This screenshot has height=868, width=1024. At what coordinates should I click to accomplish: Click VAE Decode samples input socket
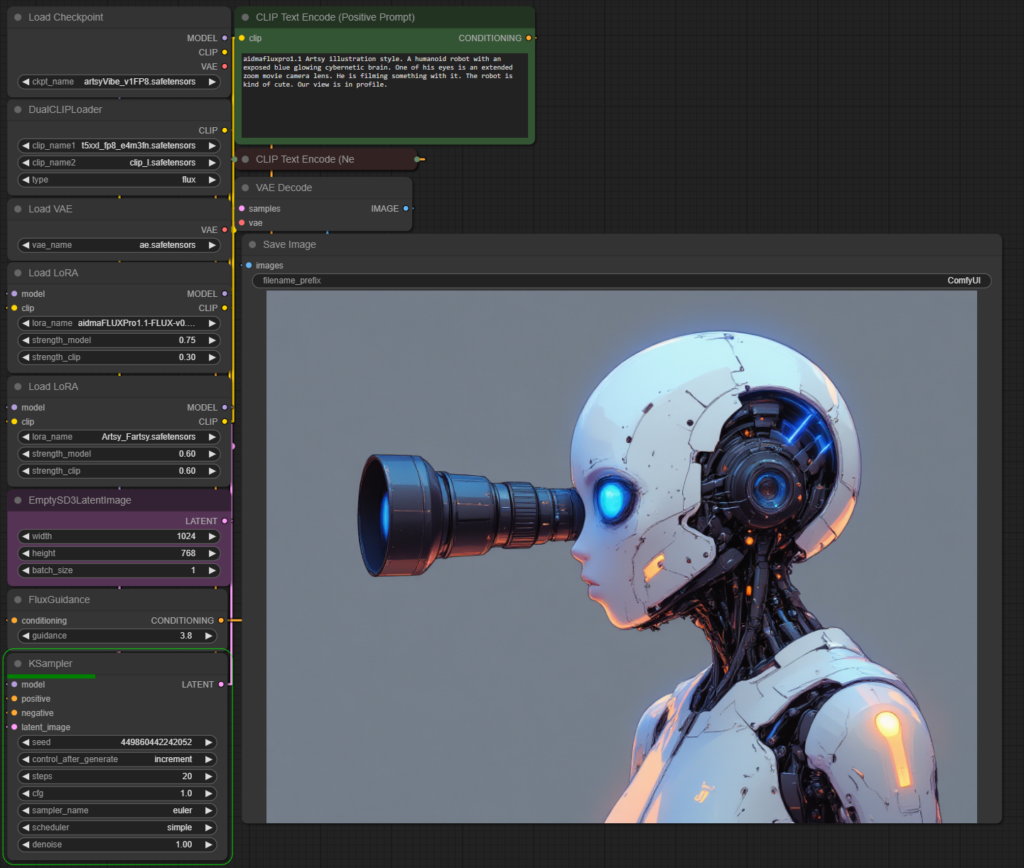click(242, 209)
